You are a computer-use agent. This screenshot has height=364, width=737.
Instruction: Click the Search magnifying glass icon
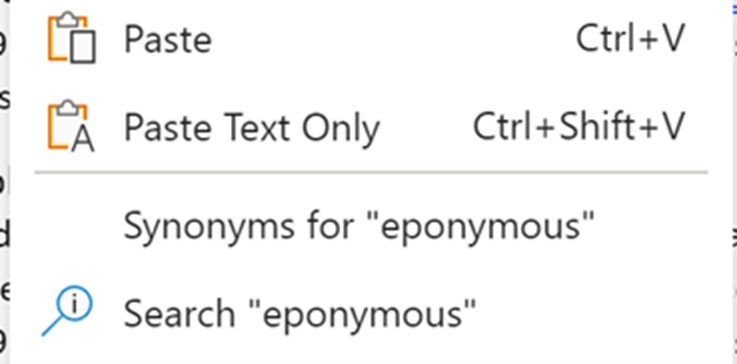[67, 310]
